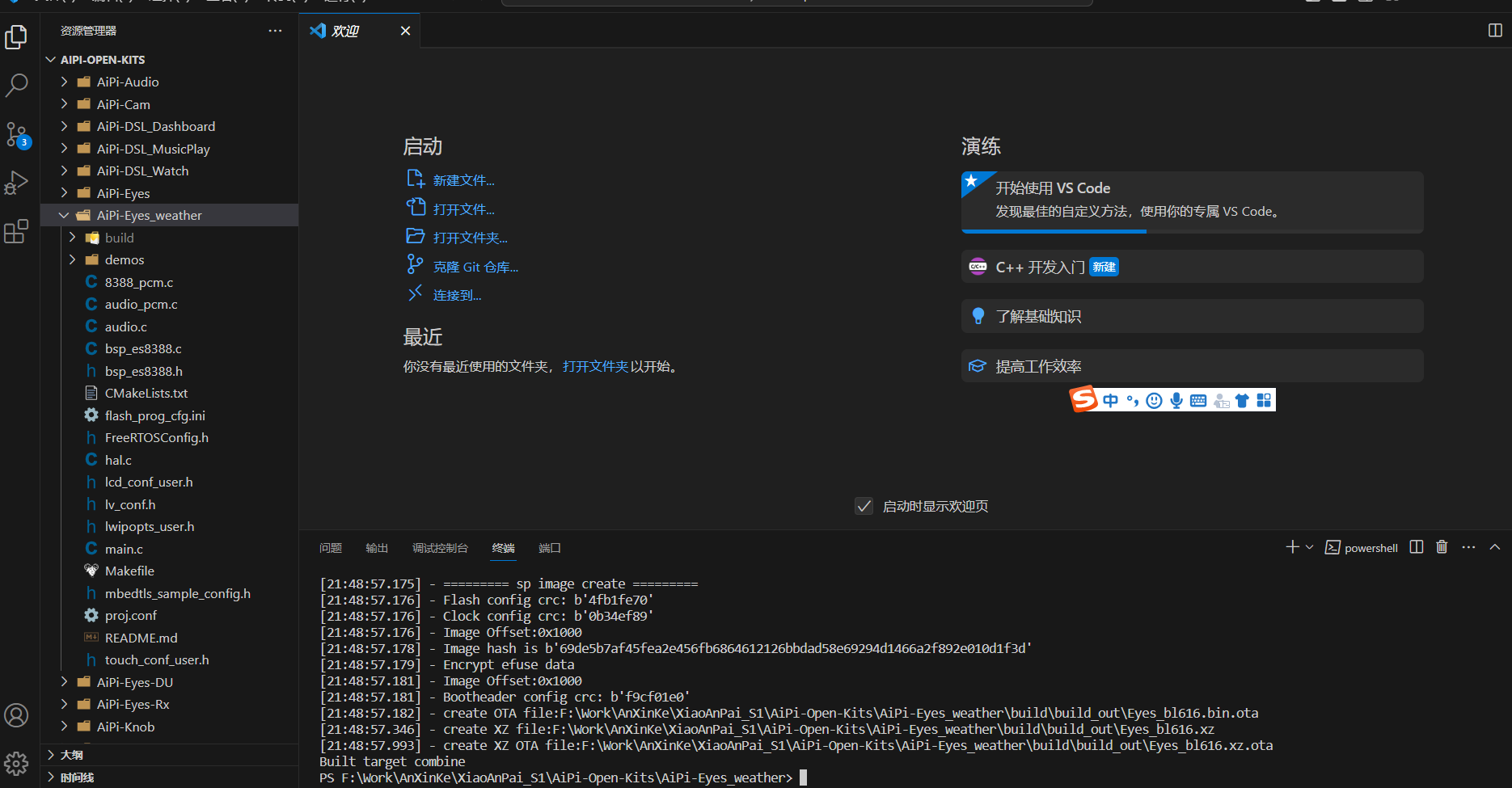Select the 欢迎 editor tab
This screenshot has height=788, width=1512.
tap(359, 31)
